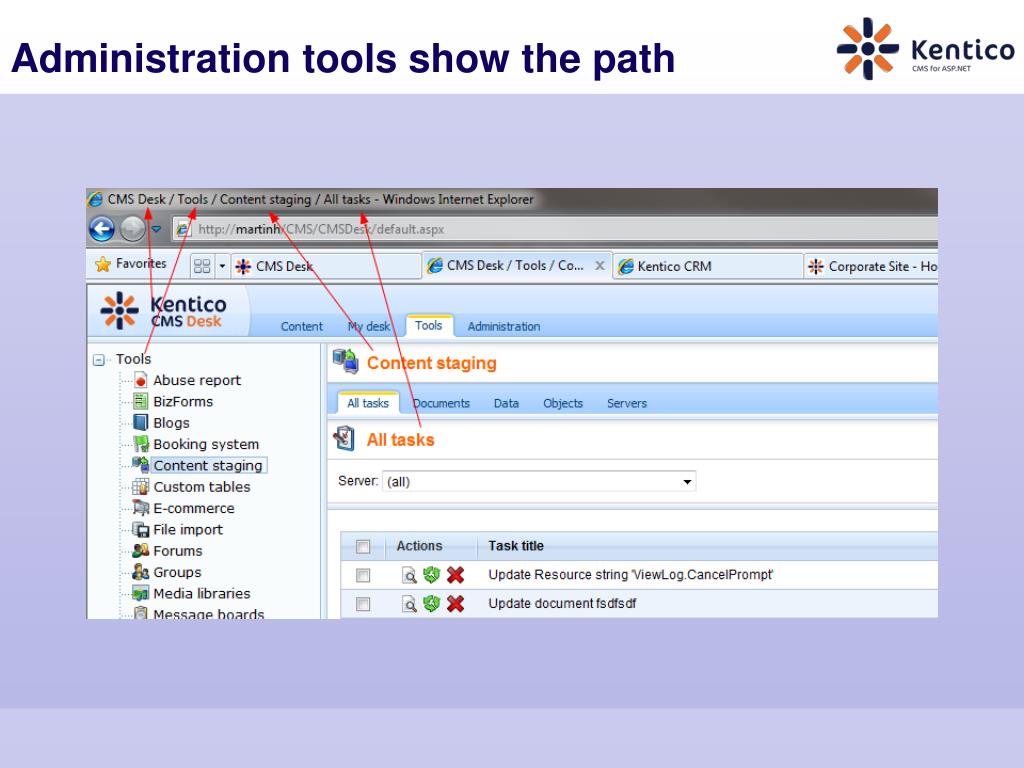Click the browser Back arrow button
1024x768 pixels.
pyautogui.click(x=102, y=229)
